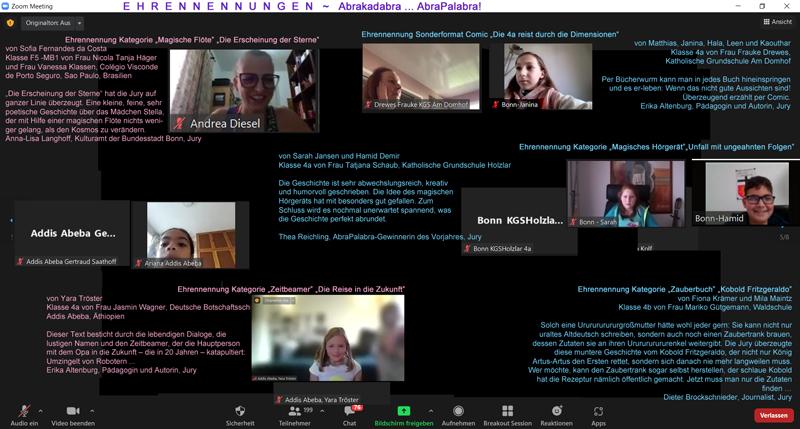Click Bildschirm freigeben share screen button

[404, 415]
